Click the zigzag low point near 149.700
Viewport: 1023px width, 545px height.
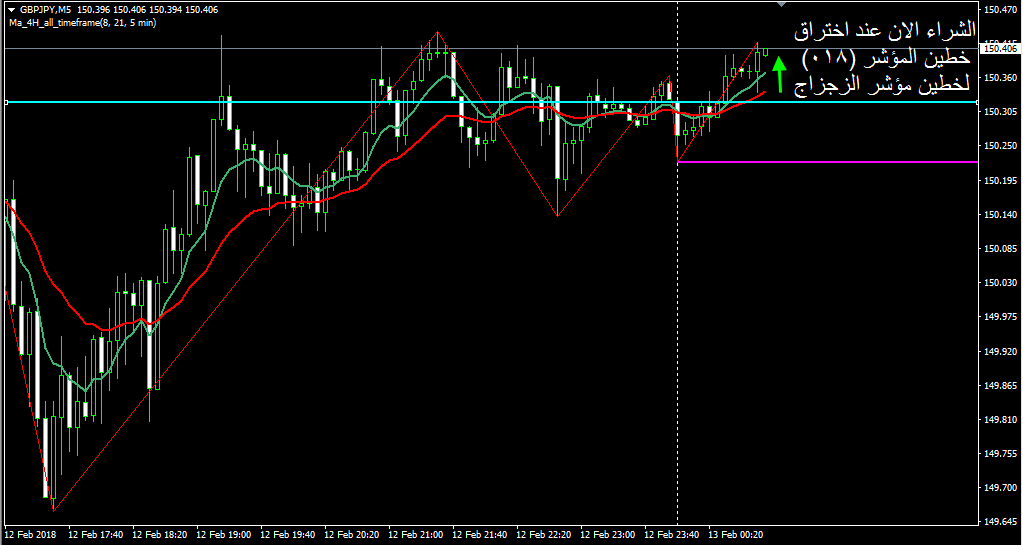[x=51, y=509]
